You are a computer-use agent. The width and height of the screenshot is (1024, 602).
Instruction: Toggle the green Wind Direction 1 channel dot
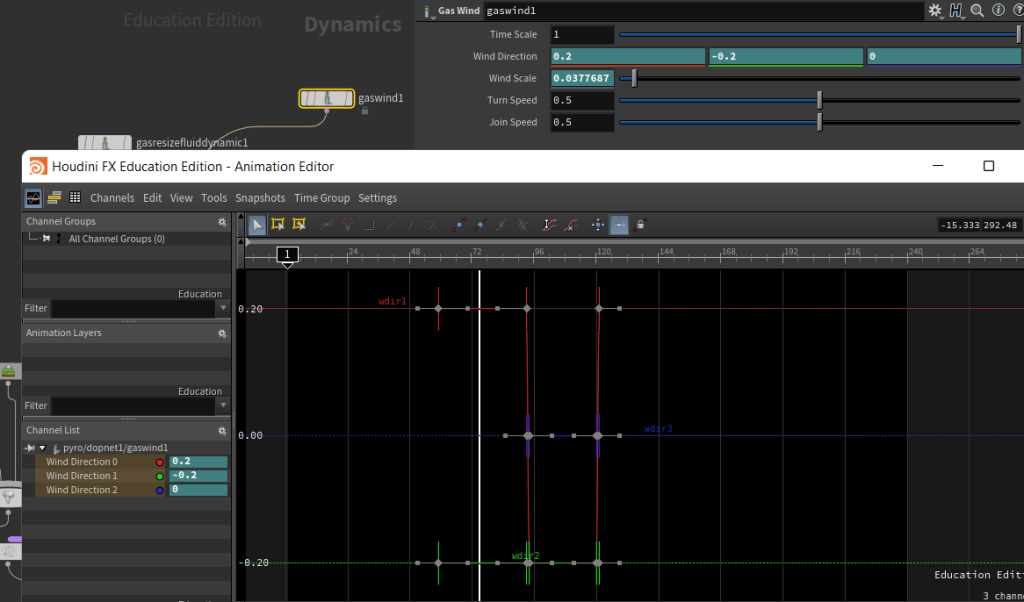[x=159, y=476]
